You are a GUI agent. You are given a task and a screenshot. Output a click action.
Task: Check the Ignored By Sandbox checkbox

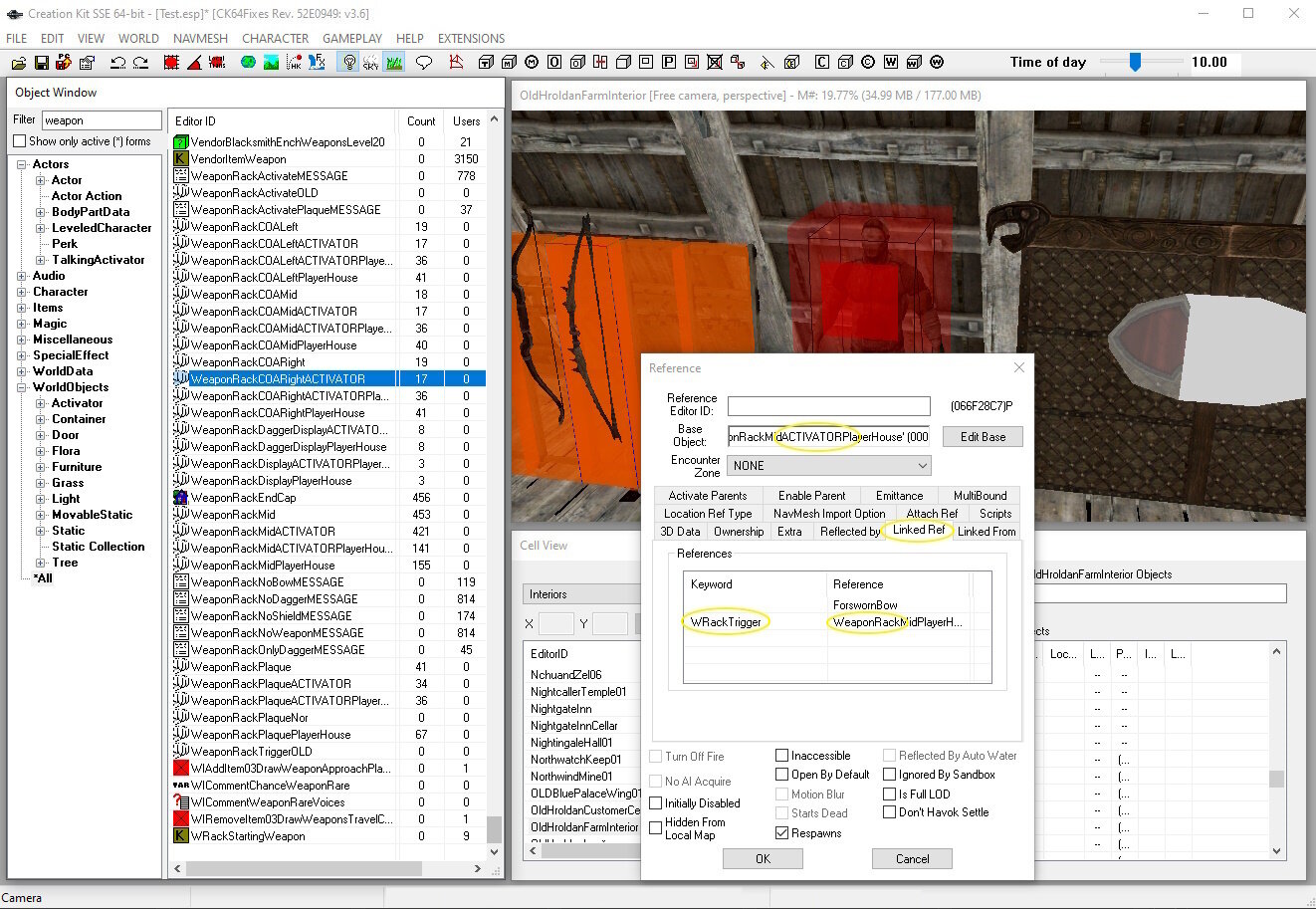(x=889, y=775)
